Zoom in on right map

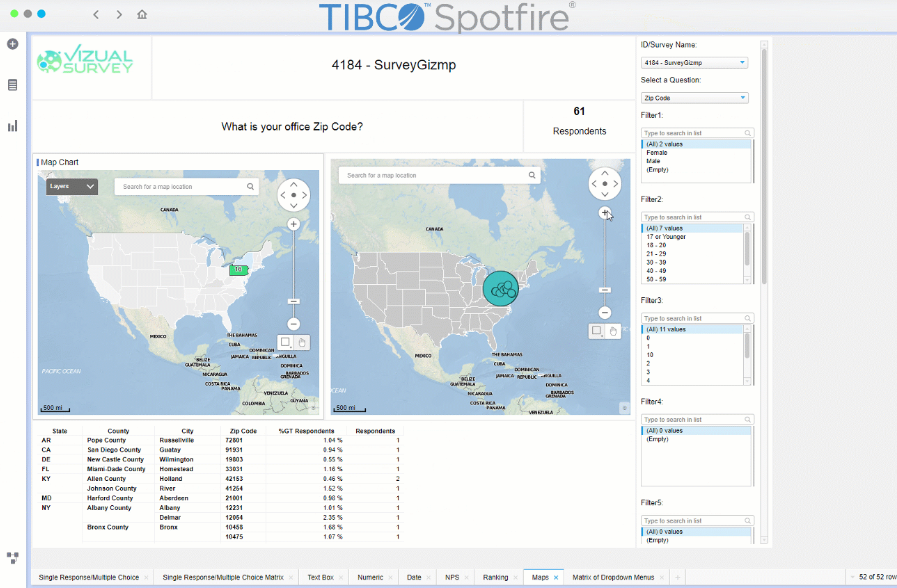605,213
